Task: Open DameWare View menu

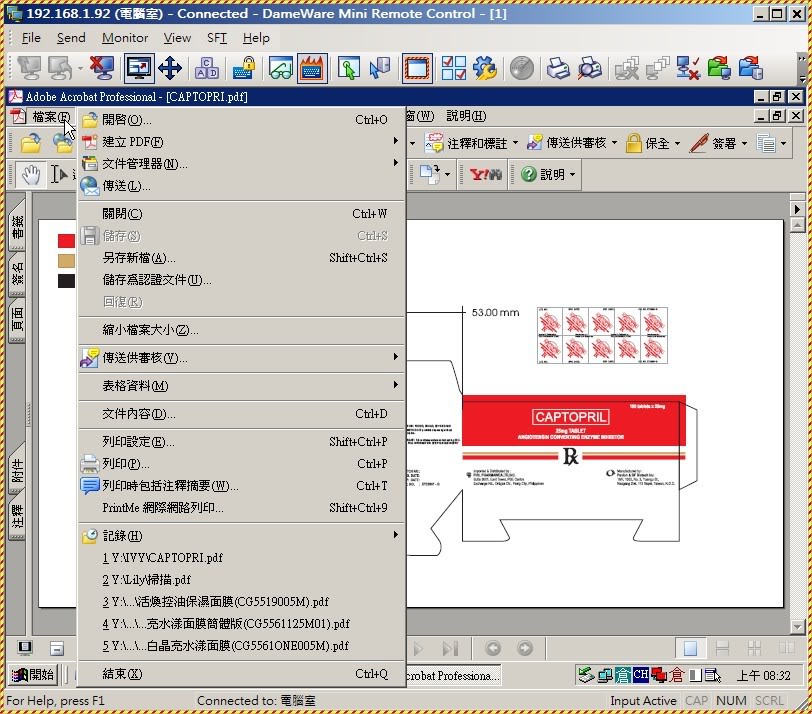Action: (x=177, y=38)
